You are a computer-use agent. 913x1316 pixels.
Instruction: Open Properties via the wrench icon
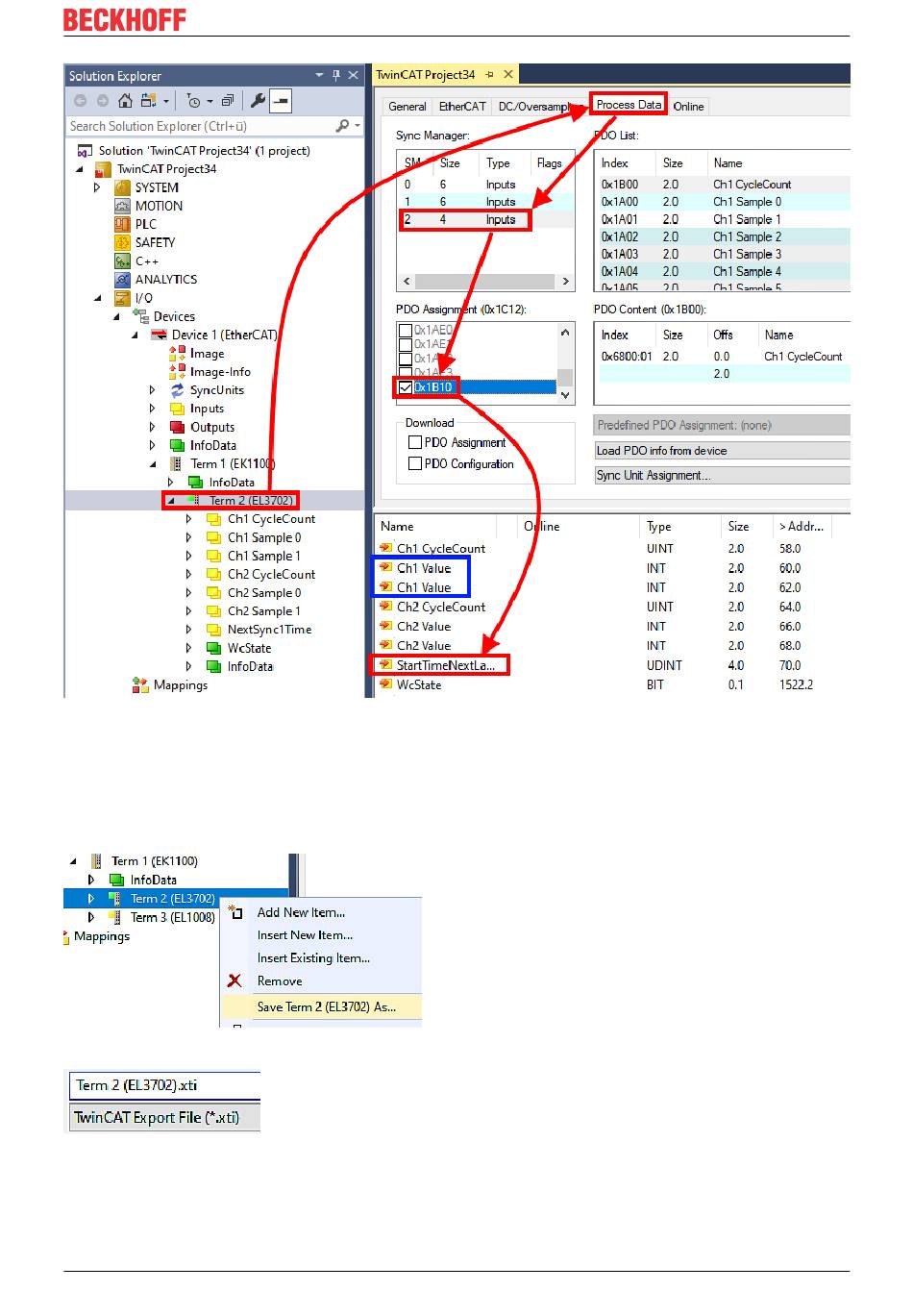click(258, 101)
